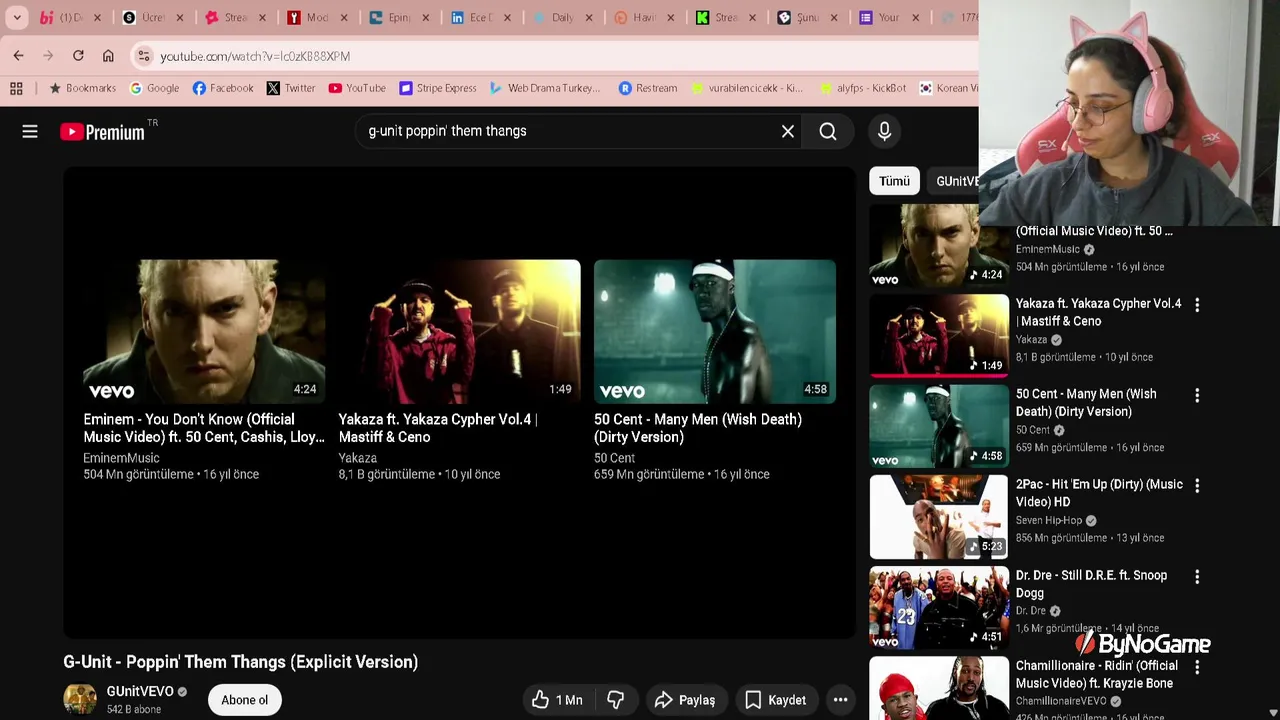1280x720 pixels.
Task: Open the Google bookmark
Action: pos(154,88)
